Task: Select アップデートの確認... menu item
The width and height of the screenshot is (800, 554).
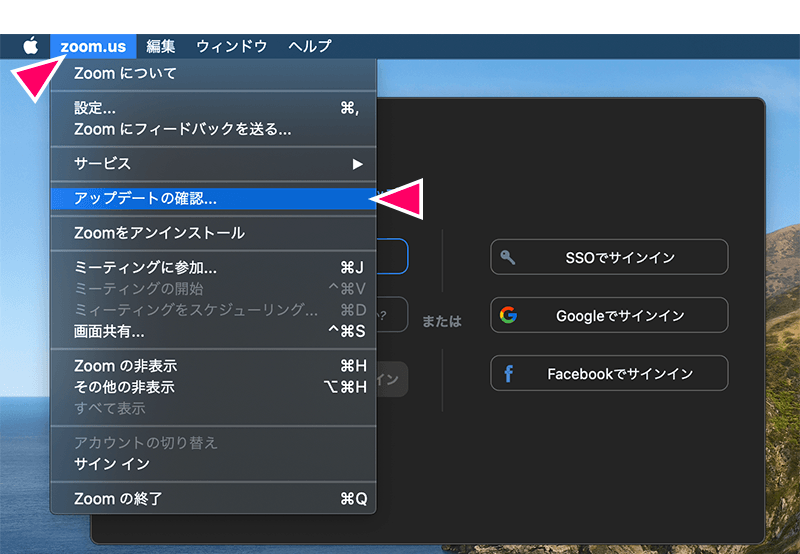Action: tap(213, 198)
